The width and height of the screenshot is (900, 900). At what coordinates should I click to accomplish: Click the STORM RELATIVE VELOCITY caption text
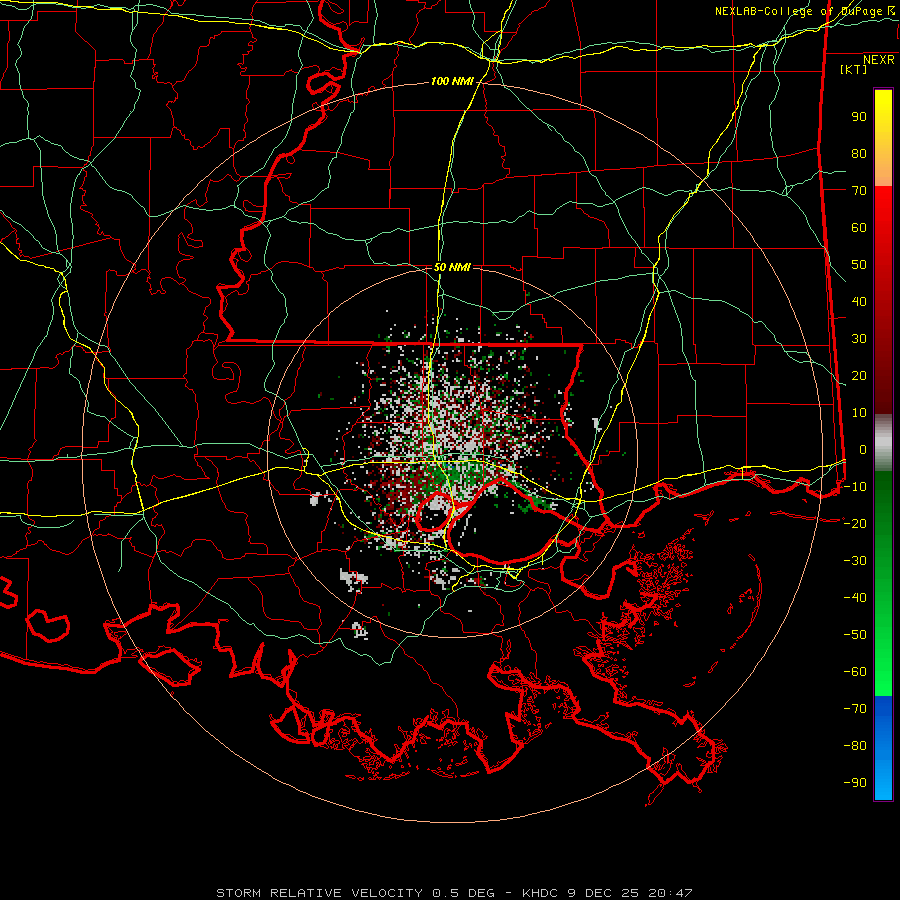click(319, 893)
